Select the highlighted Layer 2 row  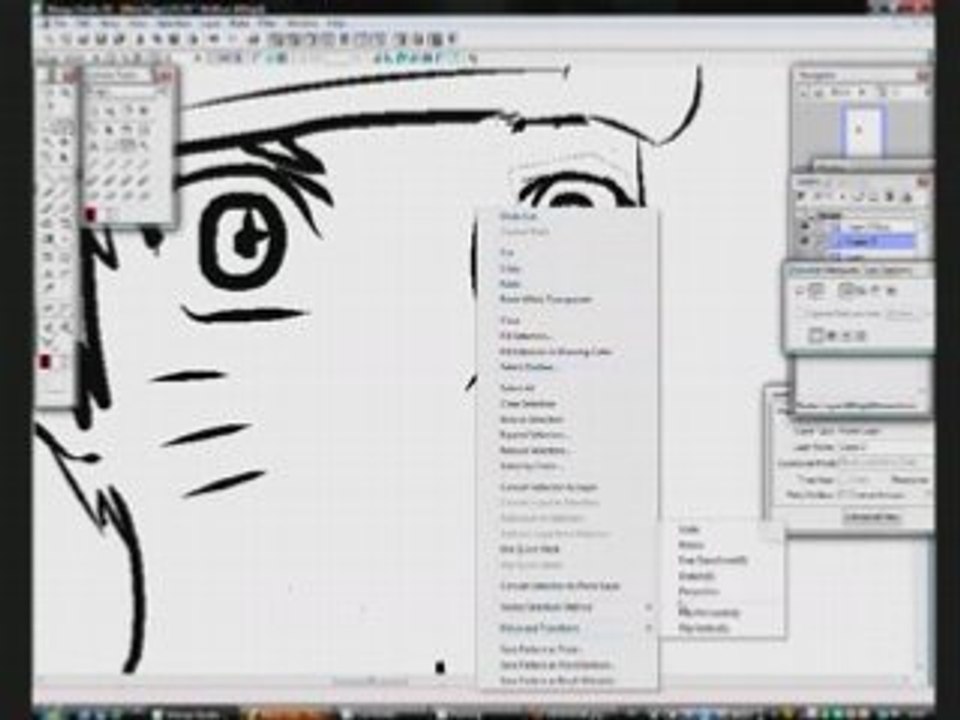tap(872, 242)
